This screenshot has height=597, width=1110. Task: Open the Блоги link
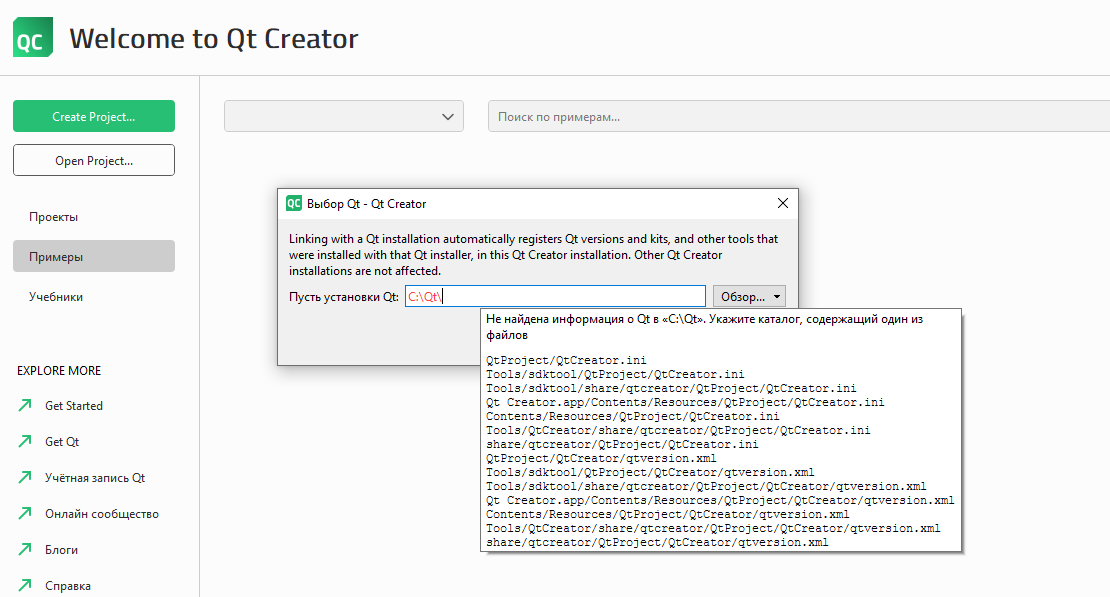click(62, 550)
